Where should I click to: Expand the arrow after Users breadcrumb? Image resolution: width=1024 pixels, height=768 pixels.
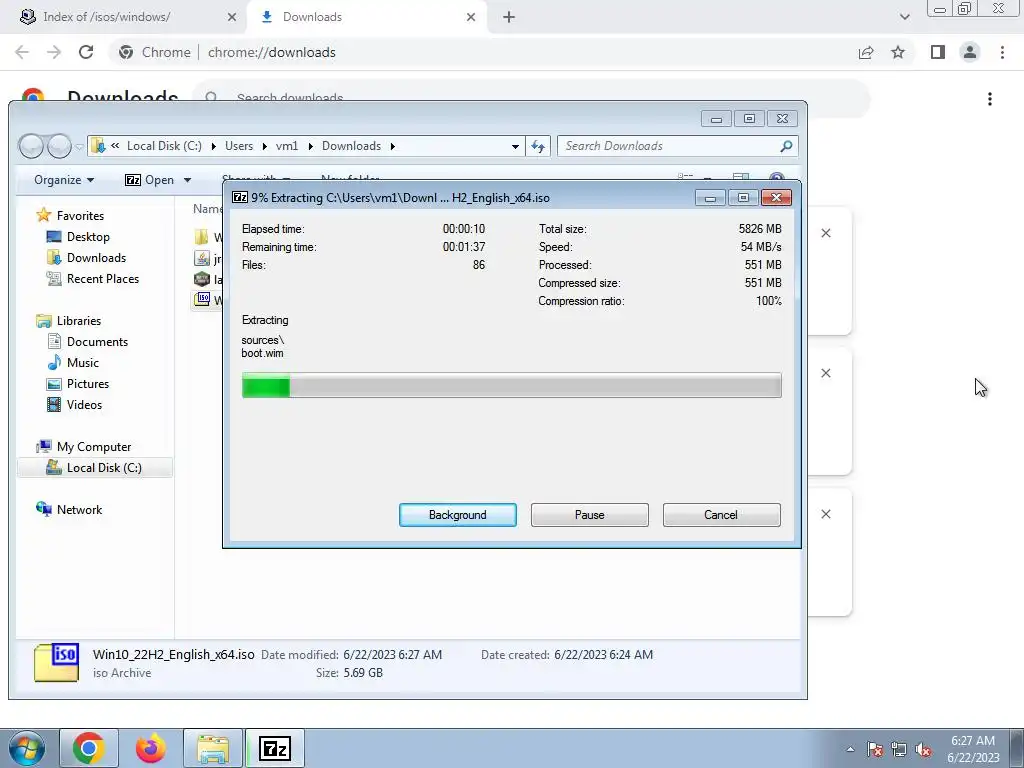coord(264,146)
